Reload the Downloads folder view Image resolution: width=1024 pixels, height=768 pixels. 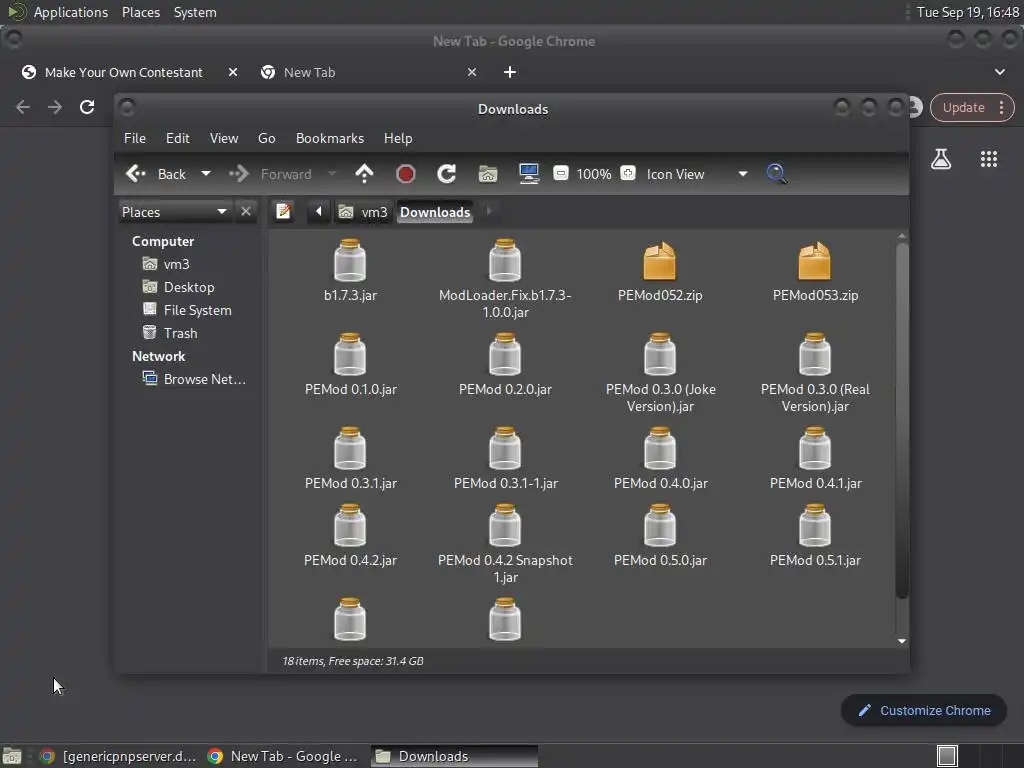[446, 174]
